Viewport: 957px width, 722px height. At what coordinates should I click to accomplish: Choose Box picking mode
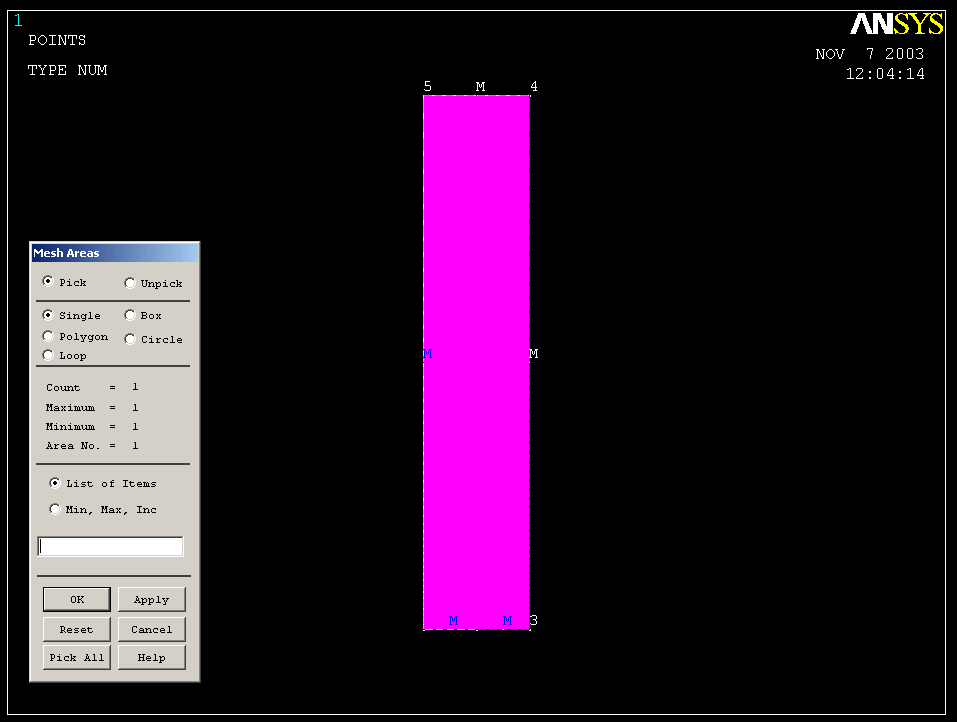[x=129, y=315]
